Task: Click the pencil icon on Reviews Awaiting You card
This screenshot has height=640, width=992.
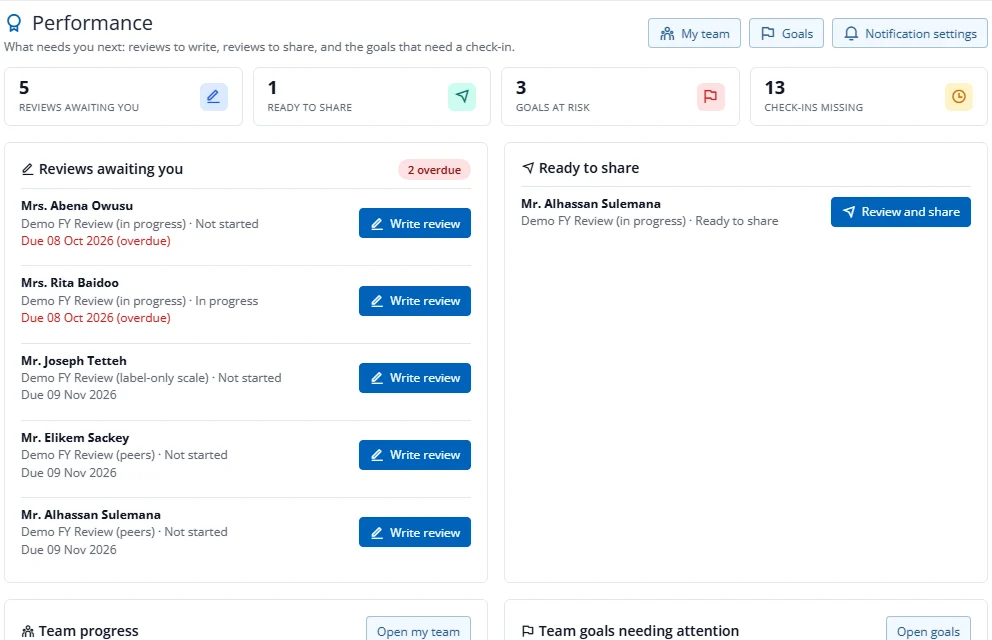Action: [214, 97]
